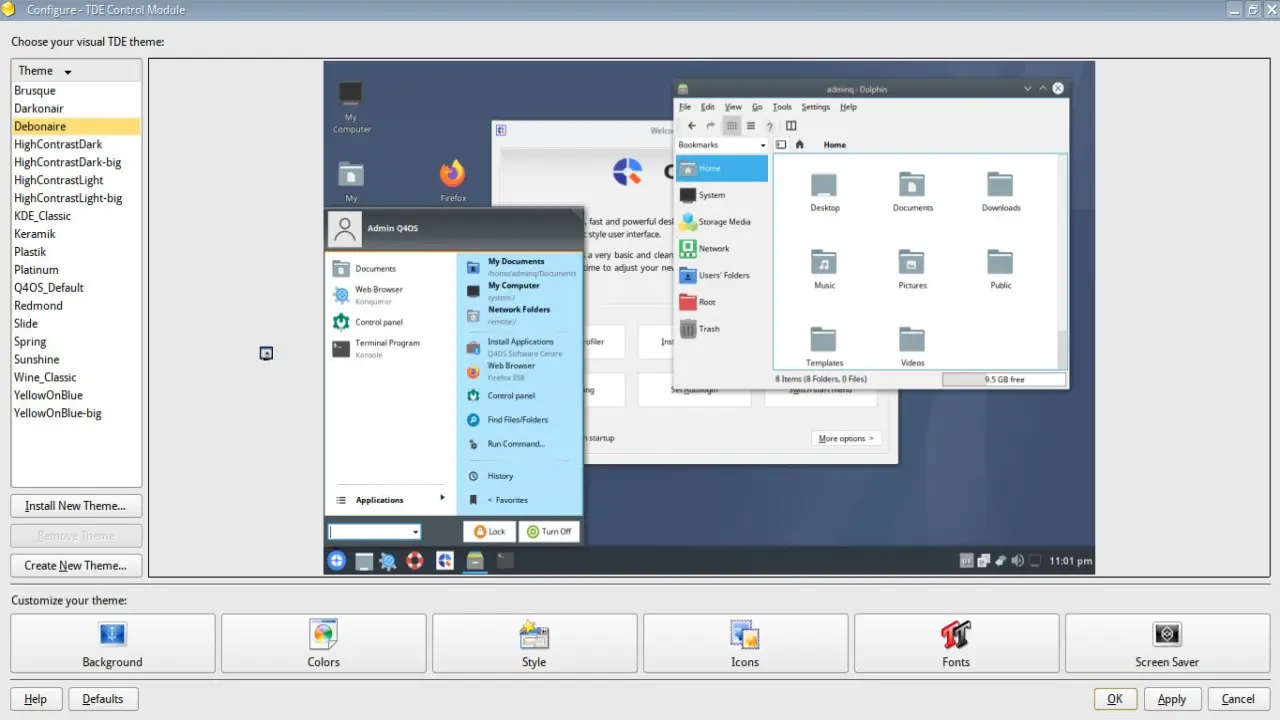The image size is (1280, 720).
Task: Pick the YellowOnBlue-big theme
Action: (x=76, y=413)
